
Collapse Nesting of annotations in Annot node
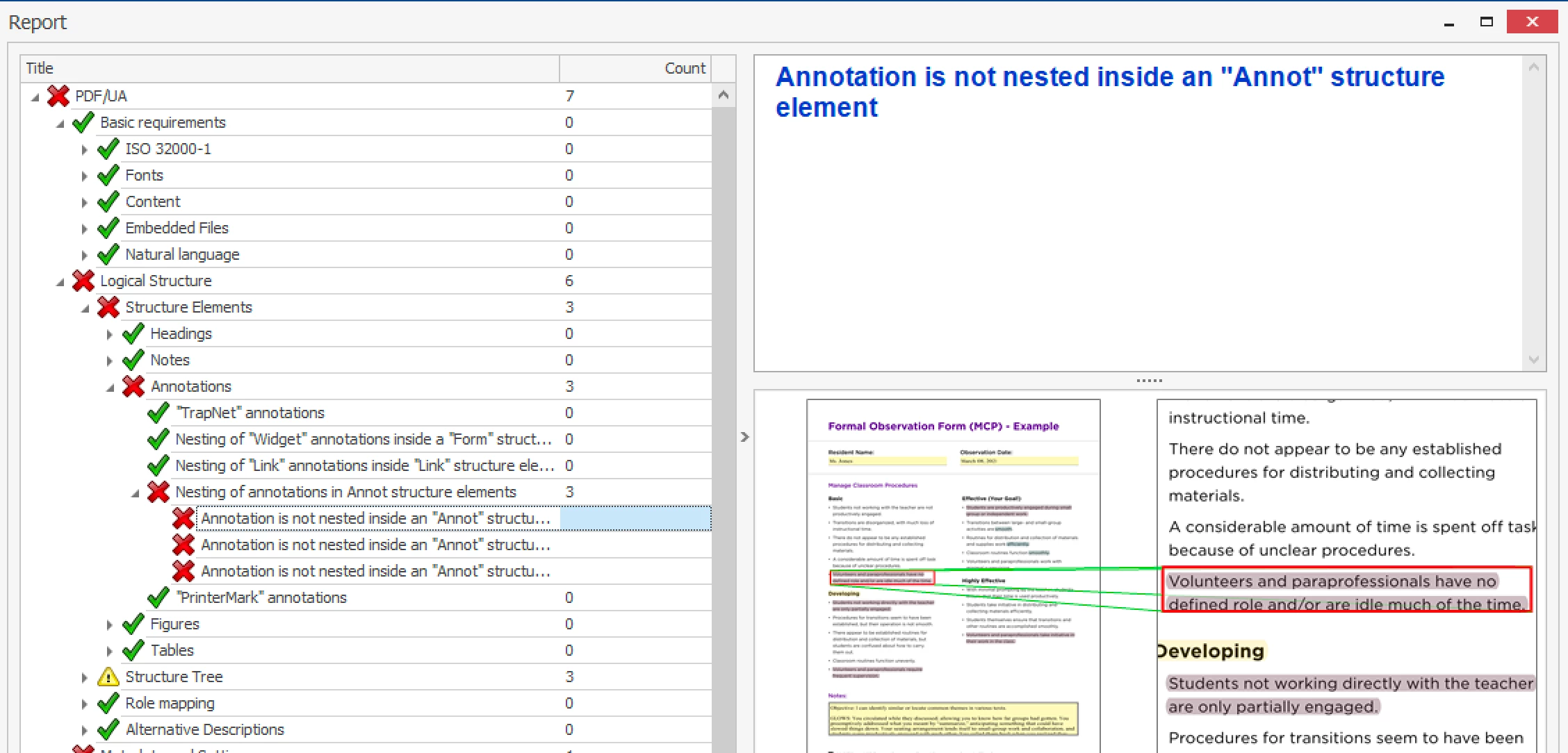pyautogui.click(x=135, y=493)
